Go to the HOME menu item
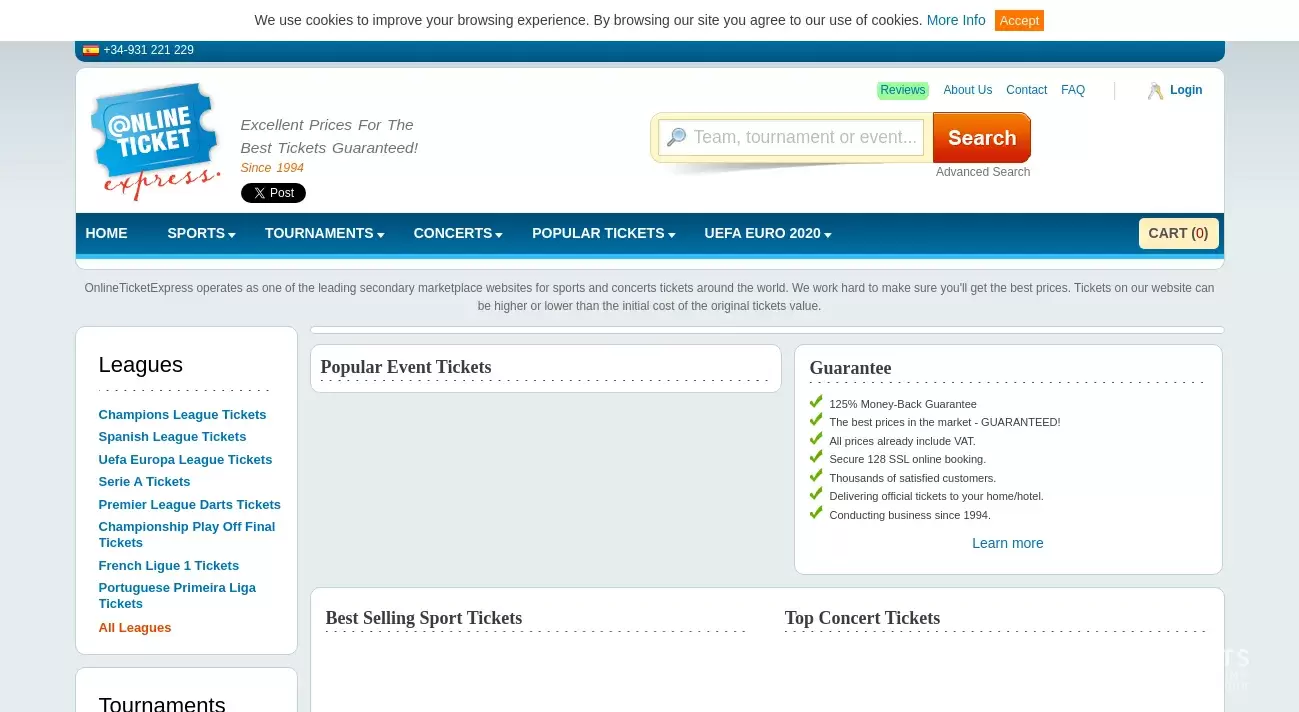1299x712 pixels. (x=107, y=233)
